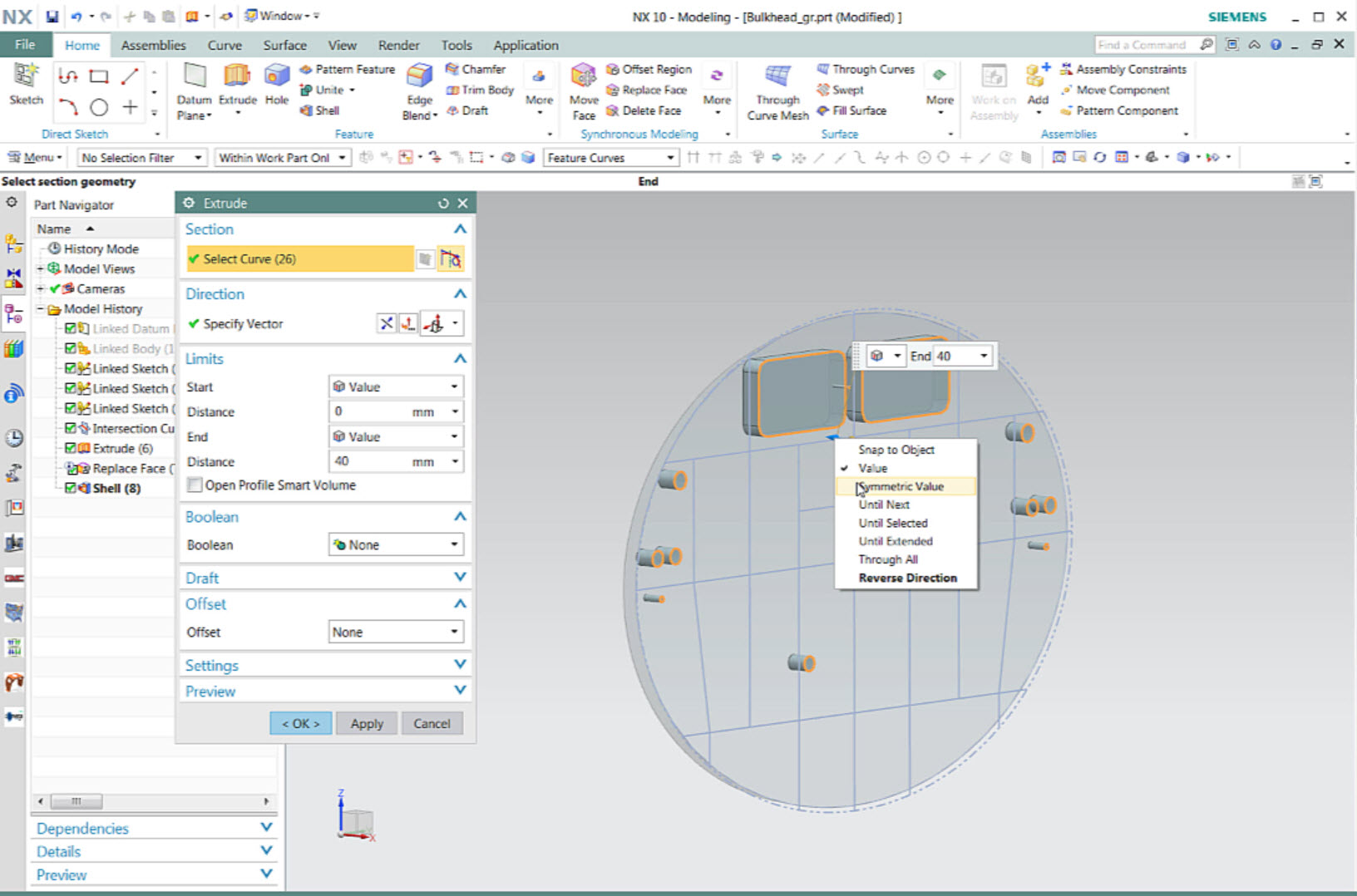
Task: Open the Boolean None dropdown
Action: 395,544
